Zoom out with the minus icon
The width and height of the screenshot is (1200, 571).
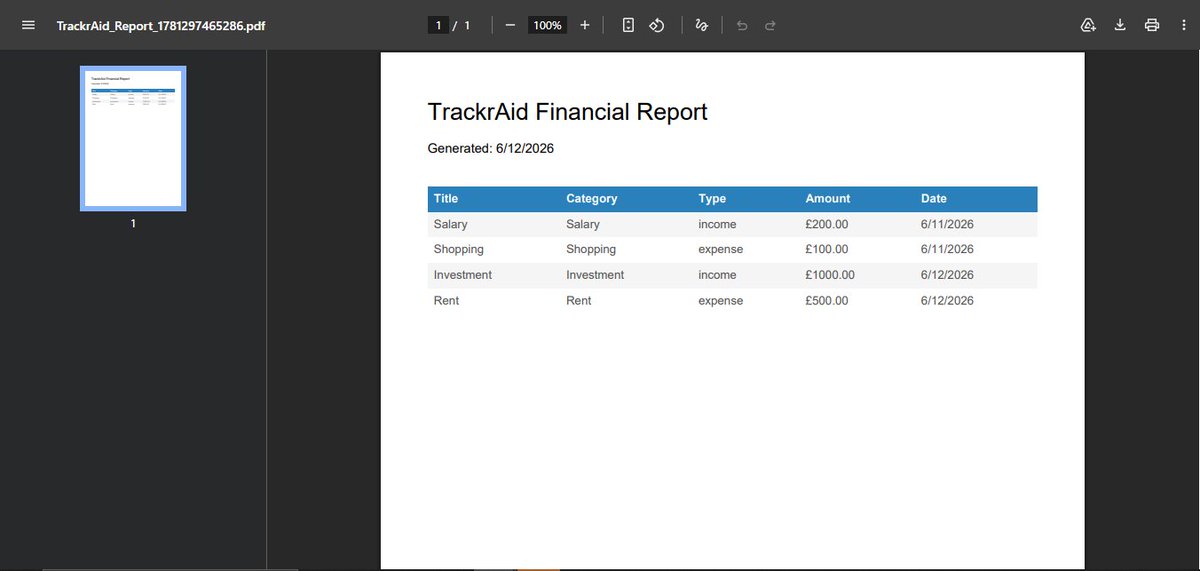pyautogui.click(x=510, y=25)
